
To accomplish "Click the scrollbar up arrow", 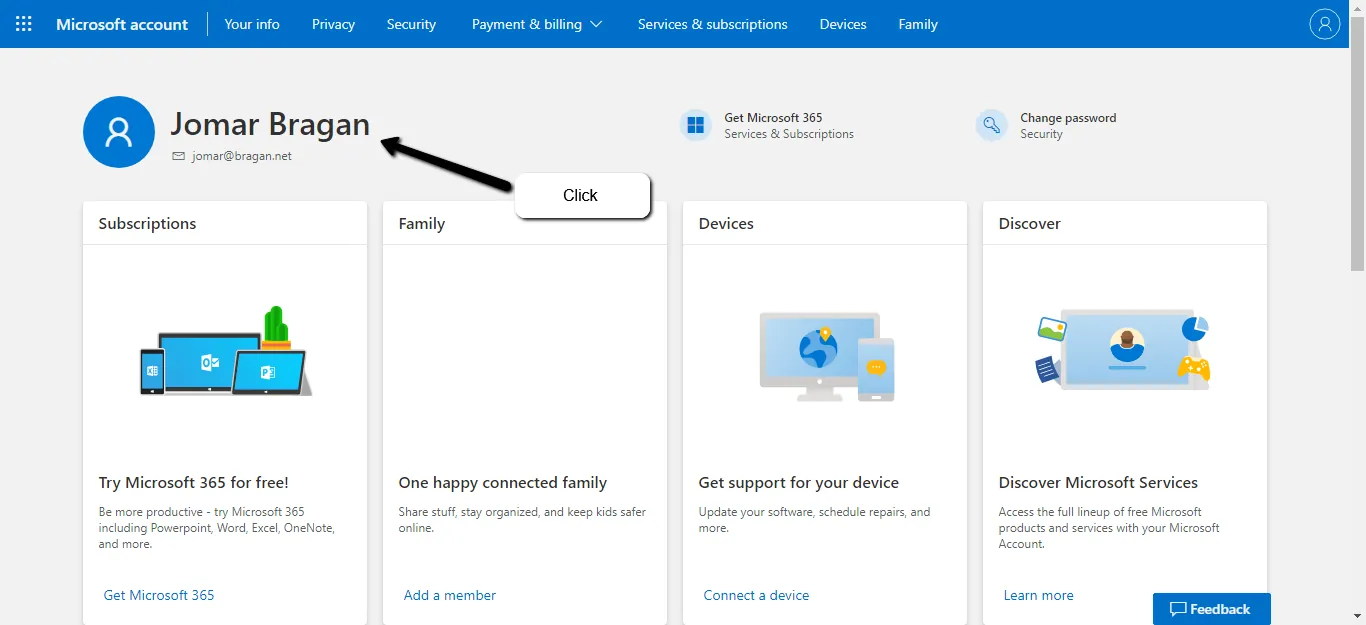I will click(1357, 8).
